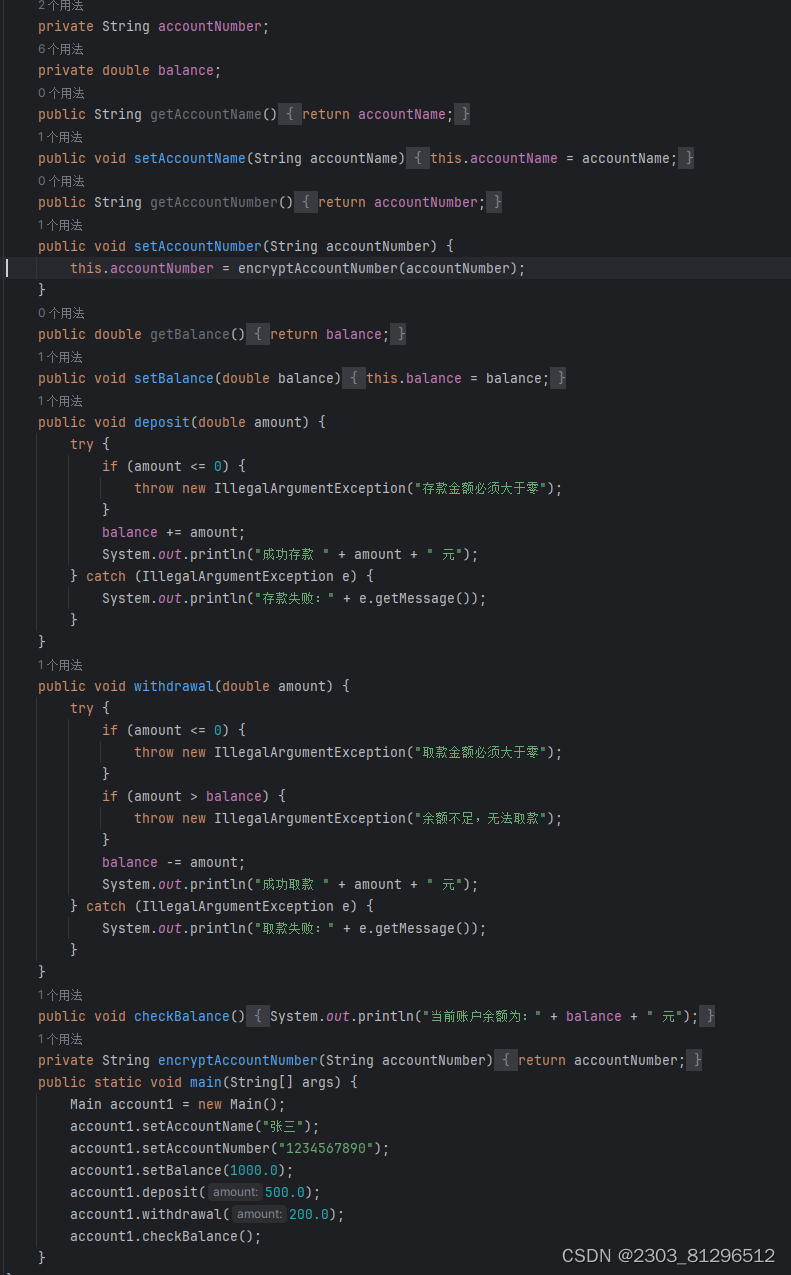The width and height of the screenshot is (791, 1275).
Task: Click the balance += amount statement
Action: (173, 532)
